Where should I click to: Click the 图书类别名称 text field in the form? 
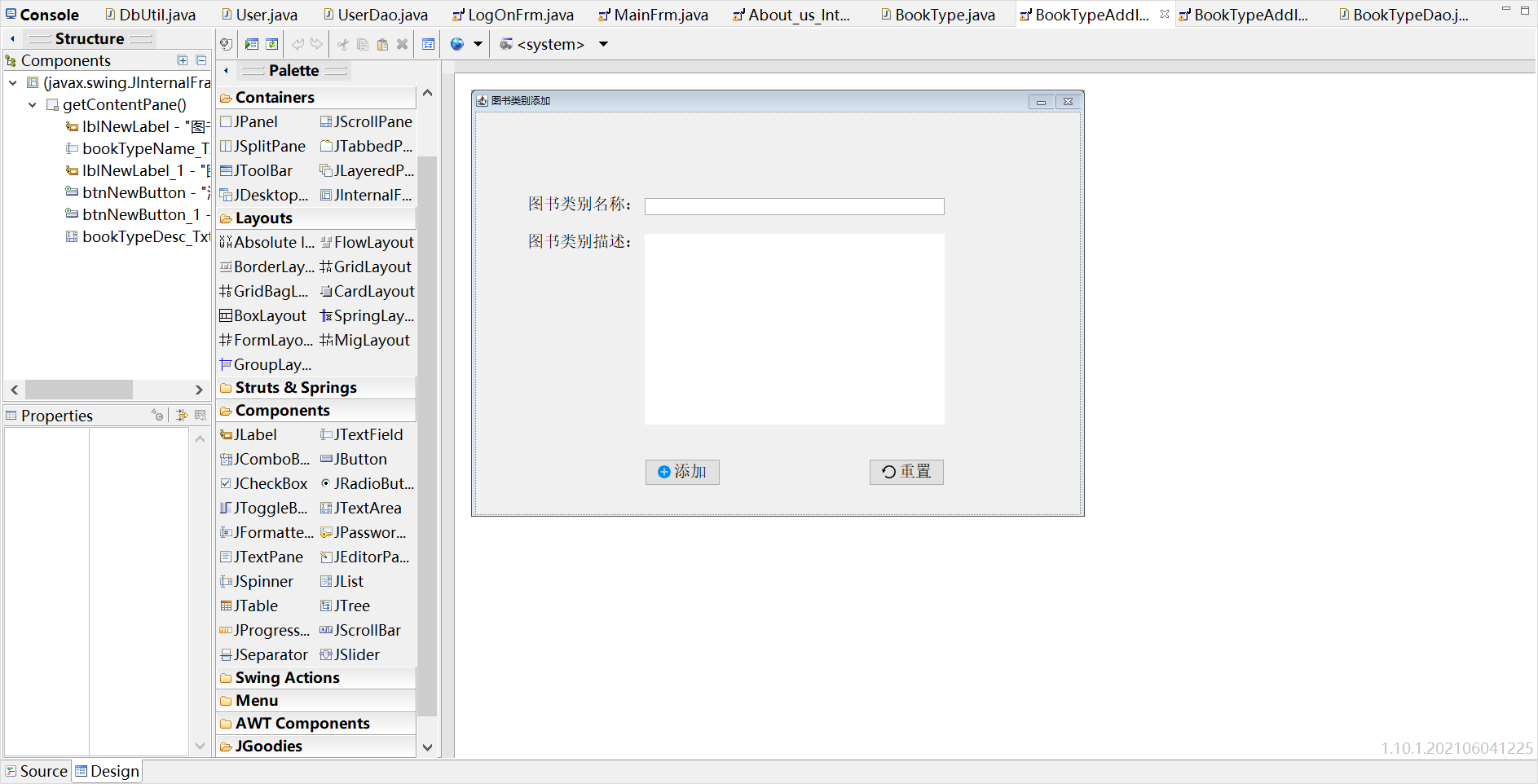794,206
